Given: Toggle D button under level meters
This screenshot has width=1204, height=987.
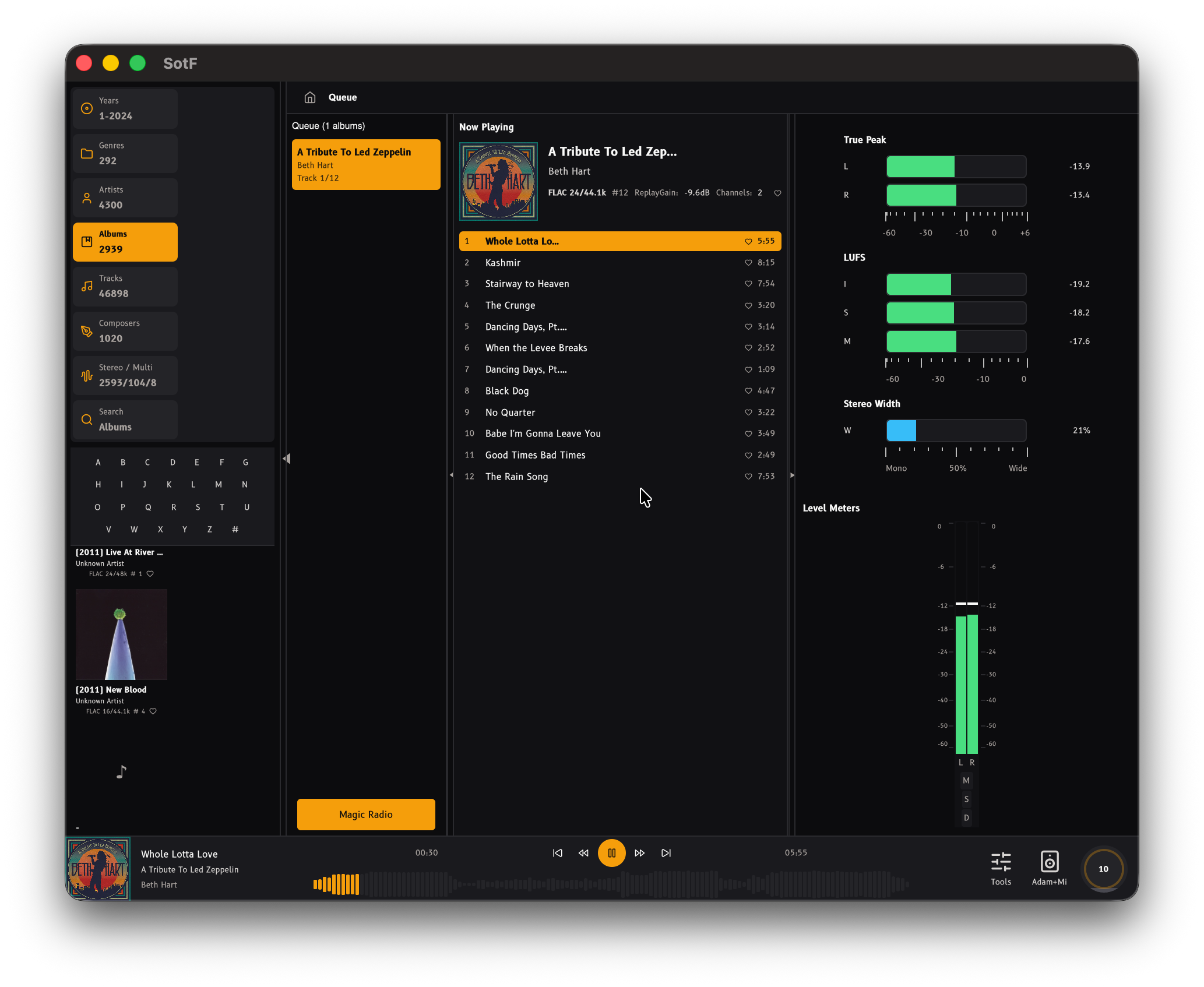Looking at the screenshot, I should (x=966, y=818).
